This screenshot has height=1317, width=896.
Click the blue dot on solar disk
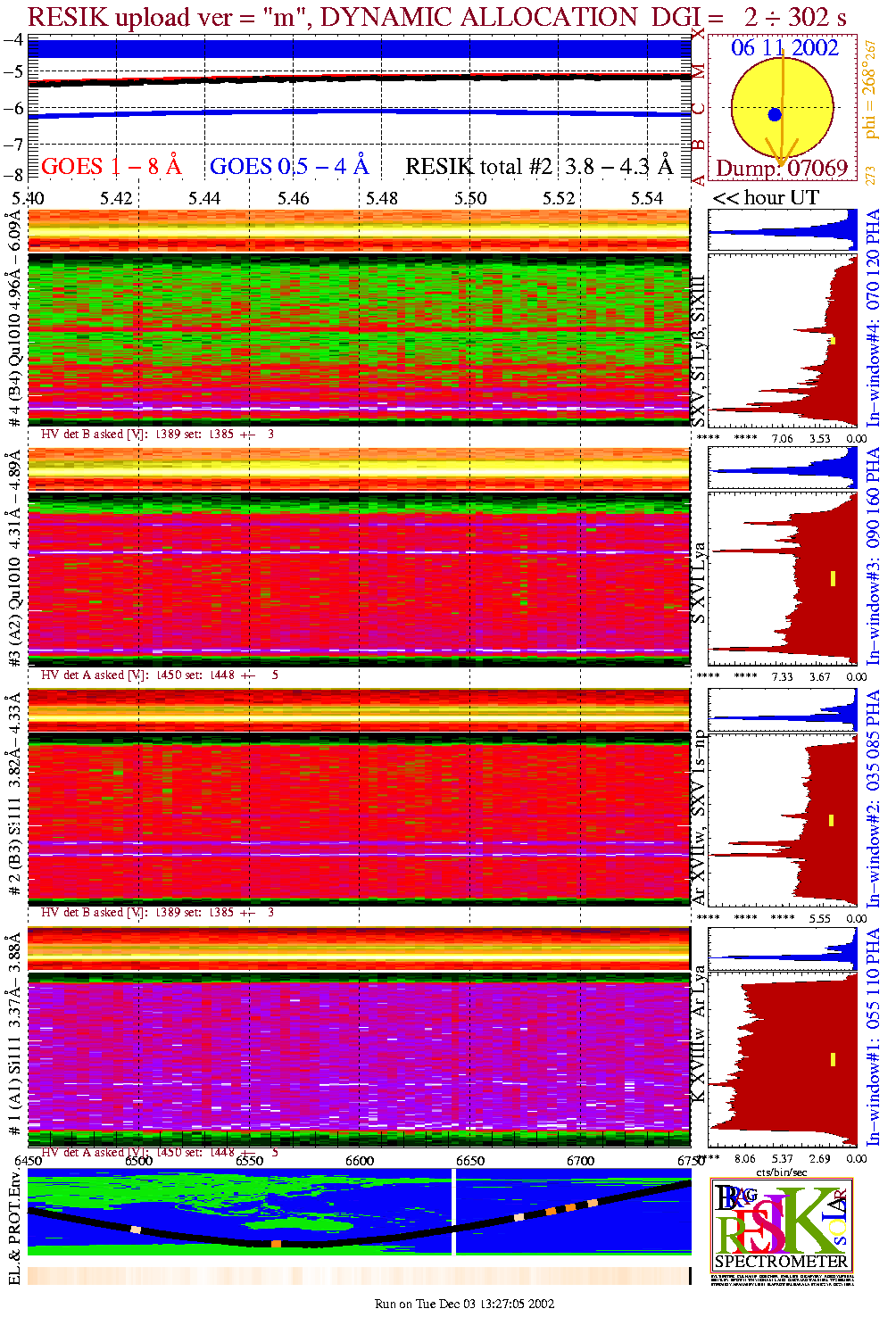pos(775,115)
